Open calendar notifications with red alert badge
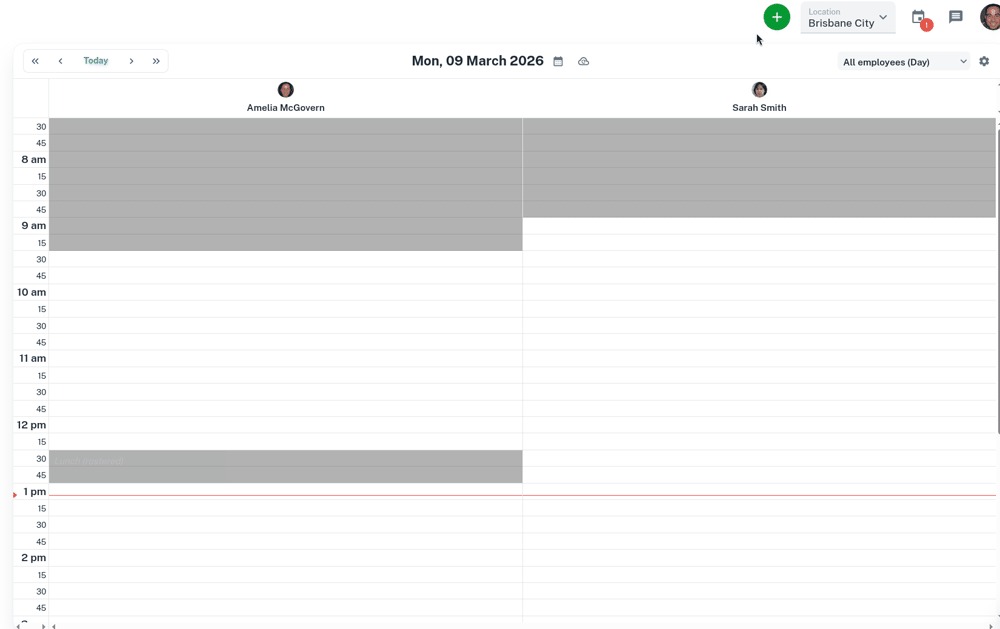Viewport: 1000px width, 629px height. (x=919, y=18)
